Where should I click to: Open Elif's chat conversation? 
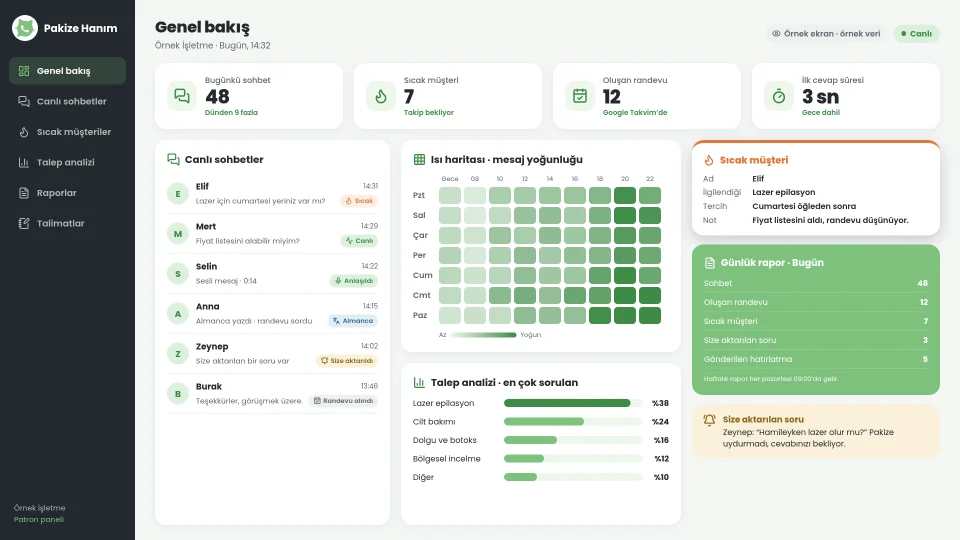(272, 193)
